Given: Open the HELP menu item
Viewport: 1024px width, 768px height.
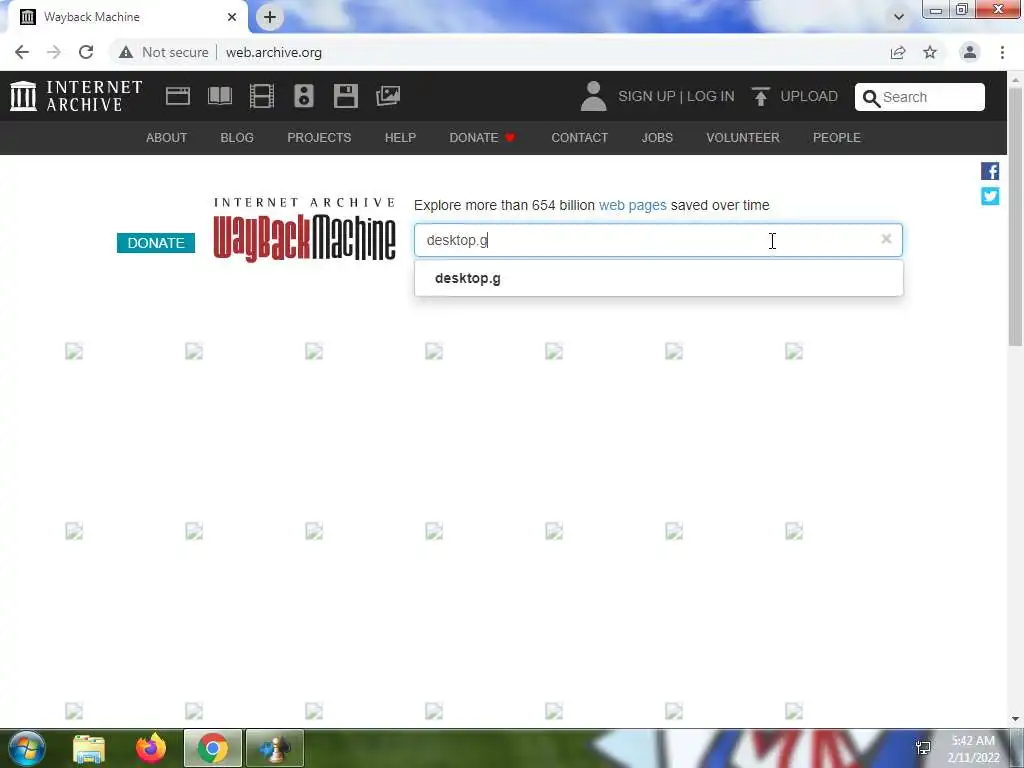Looking at the screenshot, I should coord(400,138).
